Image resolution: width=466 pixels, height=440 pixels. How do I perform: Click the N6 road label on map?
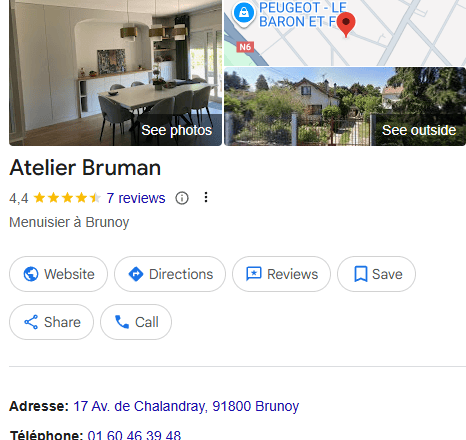[245, 47]
